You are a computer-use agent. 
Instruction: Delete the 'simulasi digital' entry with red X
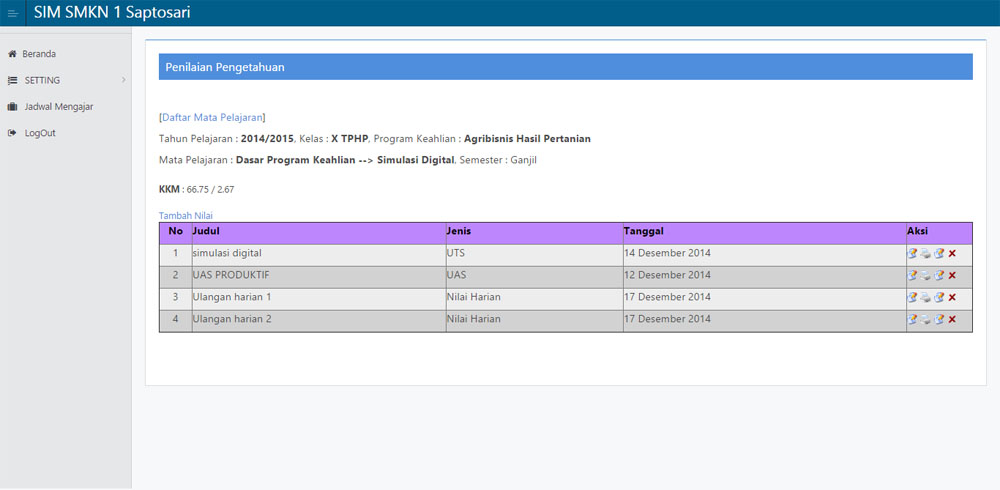pos(952,254)
